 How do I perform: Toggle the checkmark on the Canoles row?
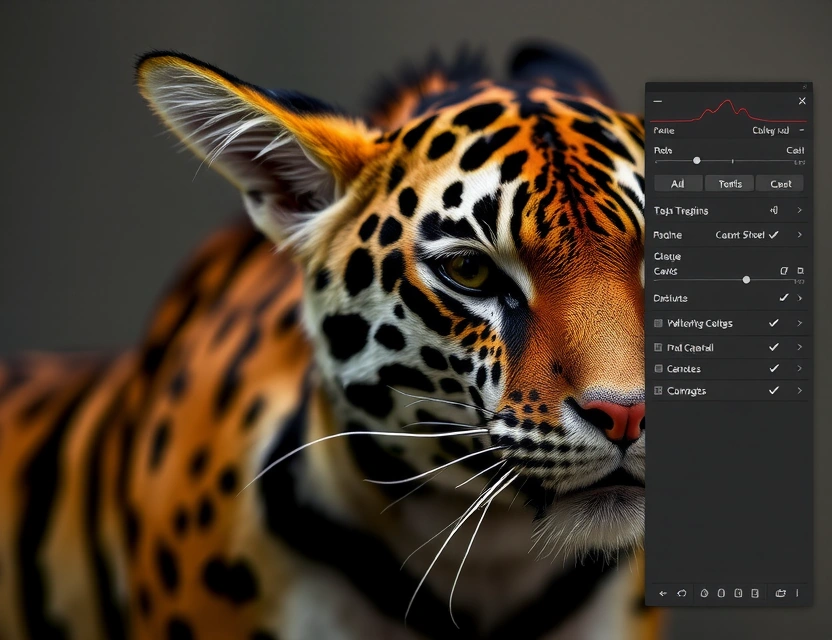click(x=774, y=368)
